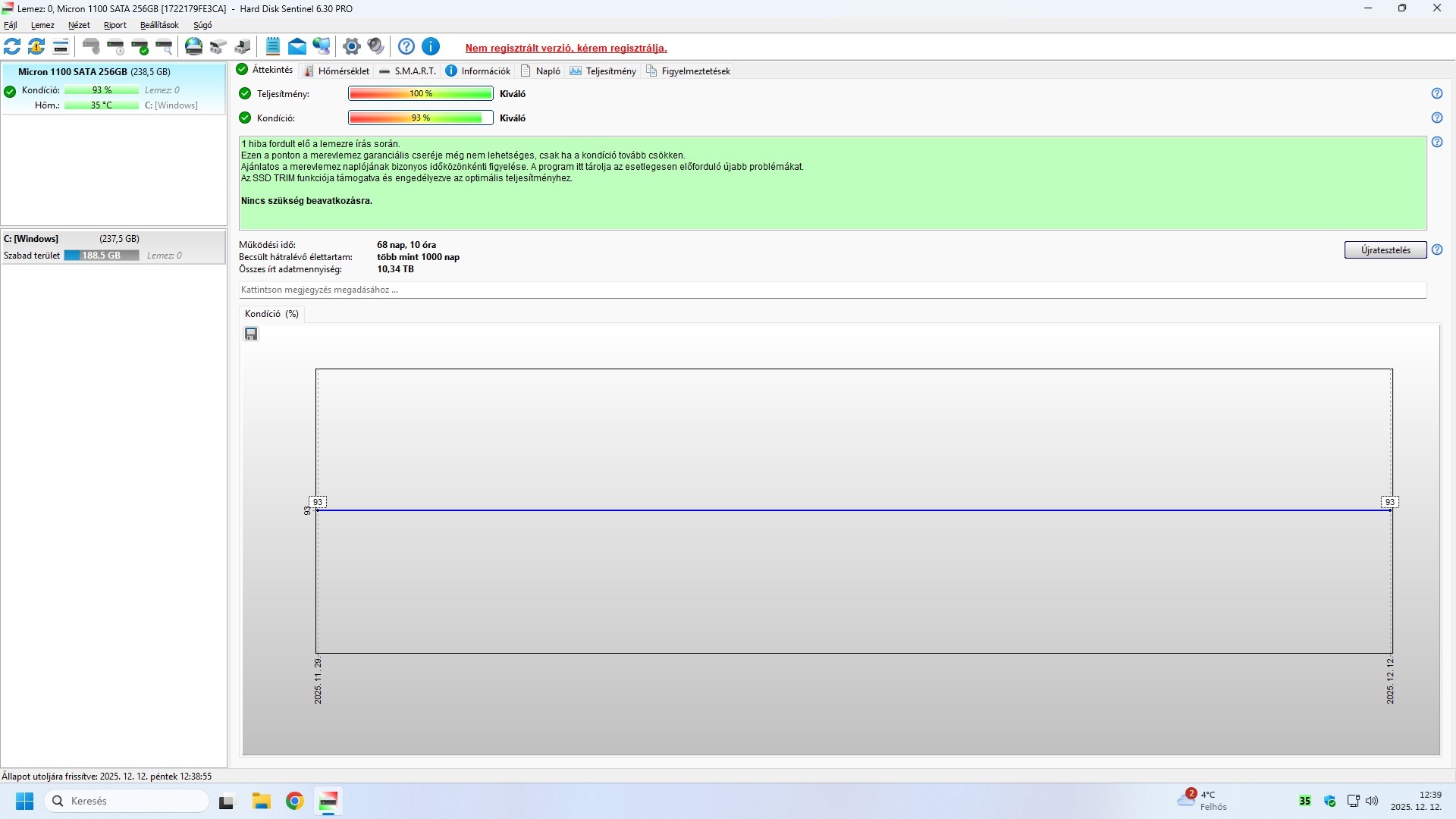The height and width of the screenshot is (819, 1456).
Task: Click the globe disk toolbar icon
Action: pyautogui.click(x=194, y=47)
